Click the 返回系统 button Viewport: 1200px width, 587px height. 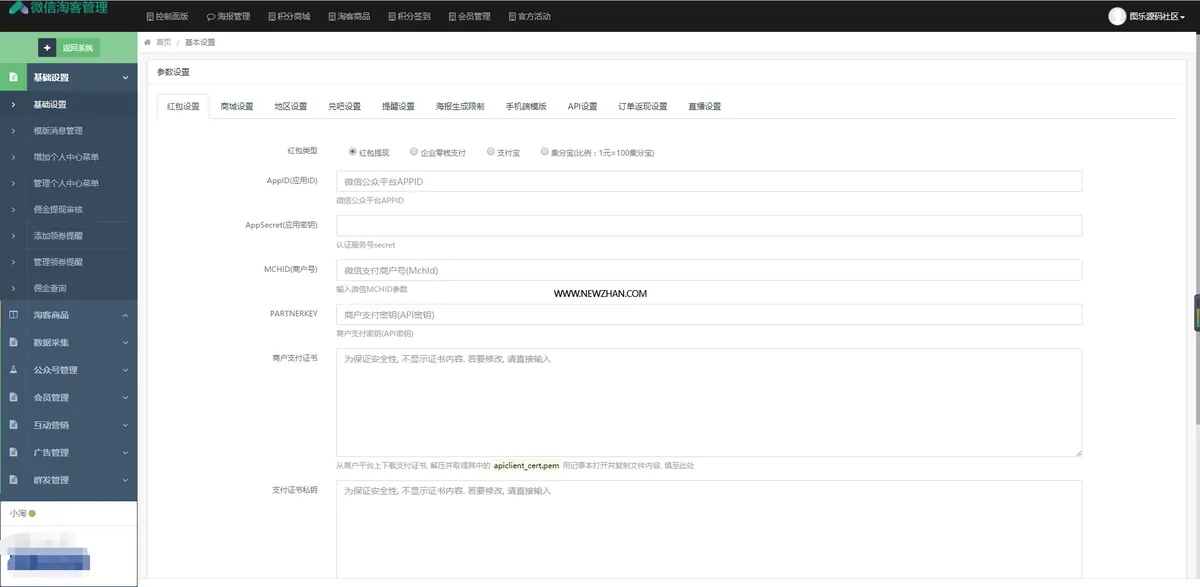click(68, 48)
